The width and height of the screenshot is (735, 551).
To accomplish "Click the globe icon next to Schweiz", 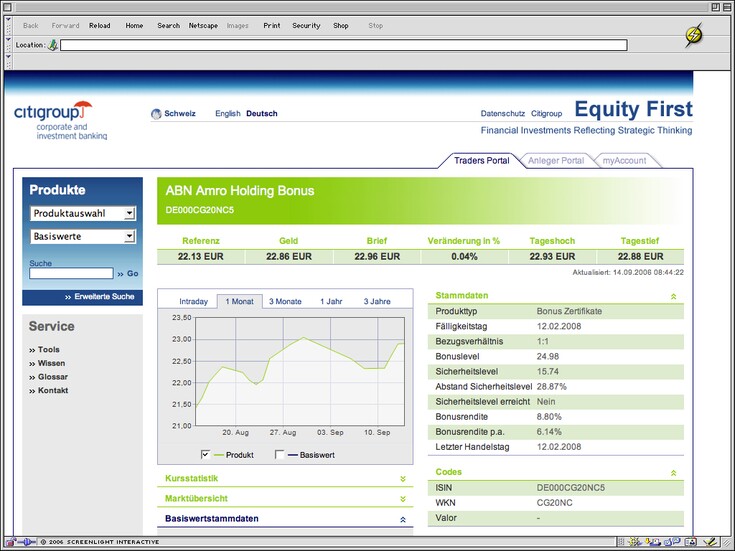I will tap(156, 113).
